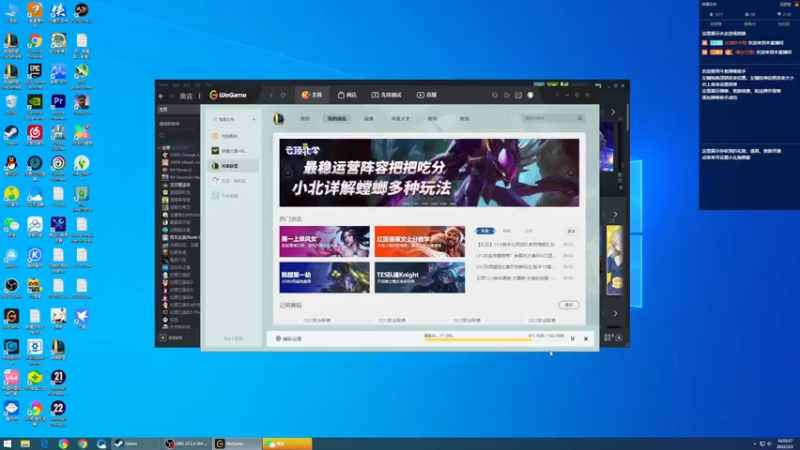Open the 第一上单风女 news card
Image resolution: width=800 pixels, height=450 pixels.
tap(324, 241)
